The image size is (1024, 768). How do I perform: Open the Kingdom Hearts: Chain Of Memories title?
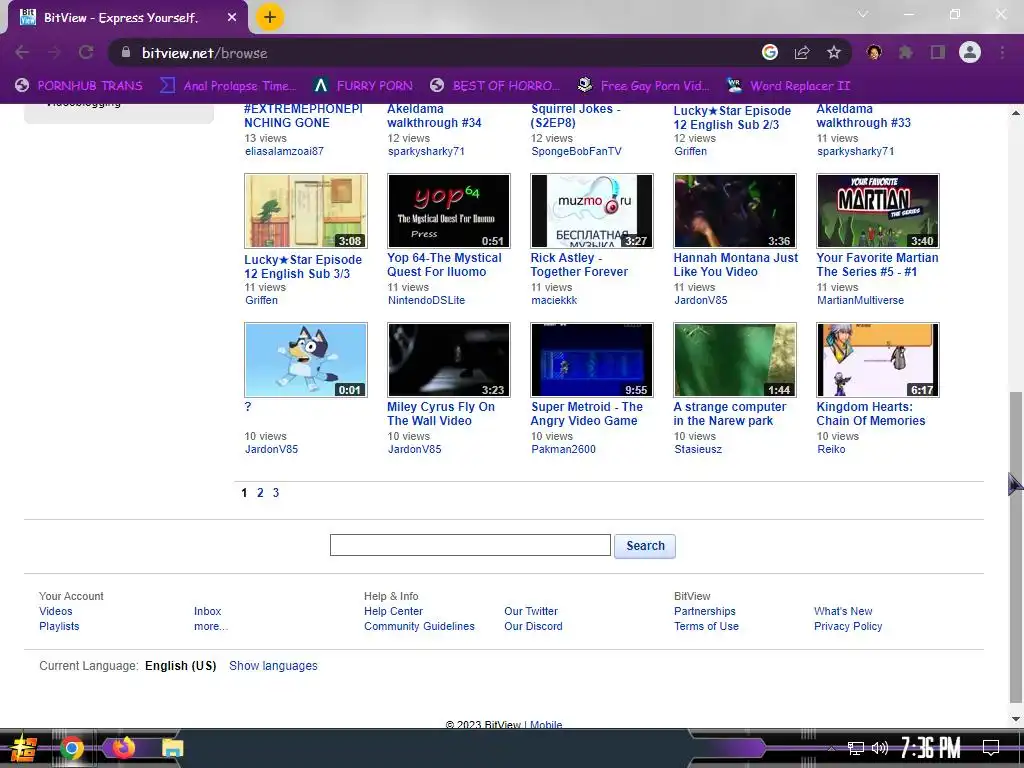point(871,414)
